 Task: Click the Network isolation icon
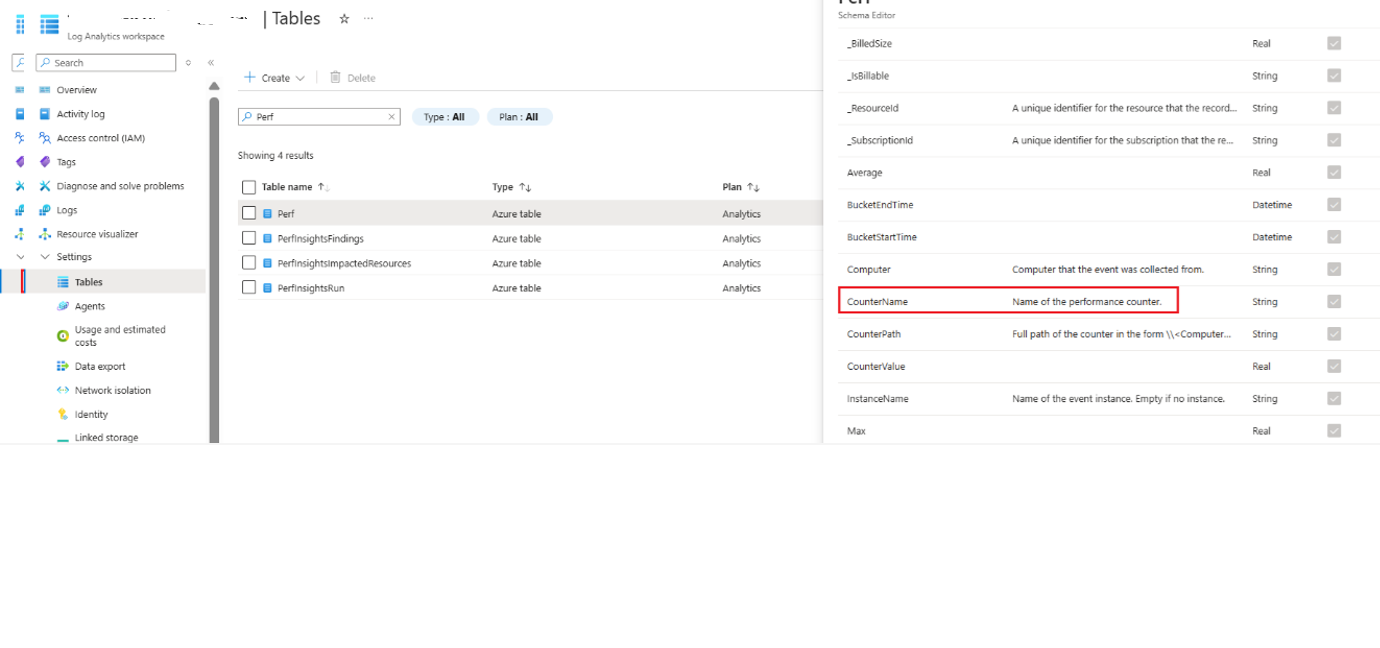[63, 390]
